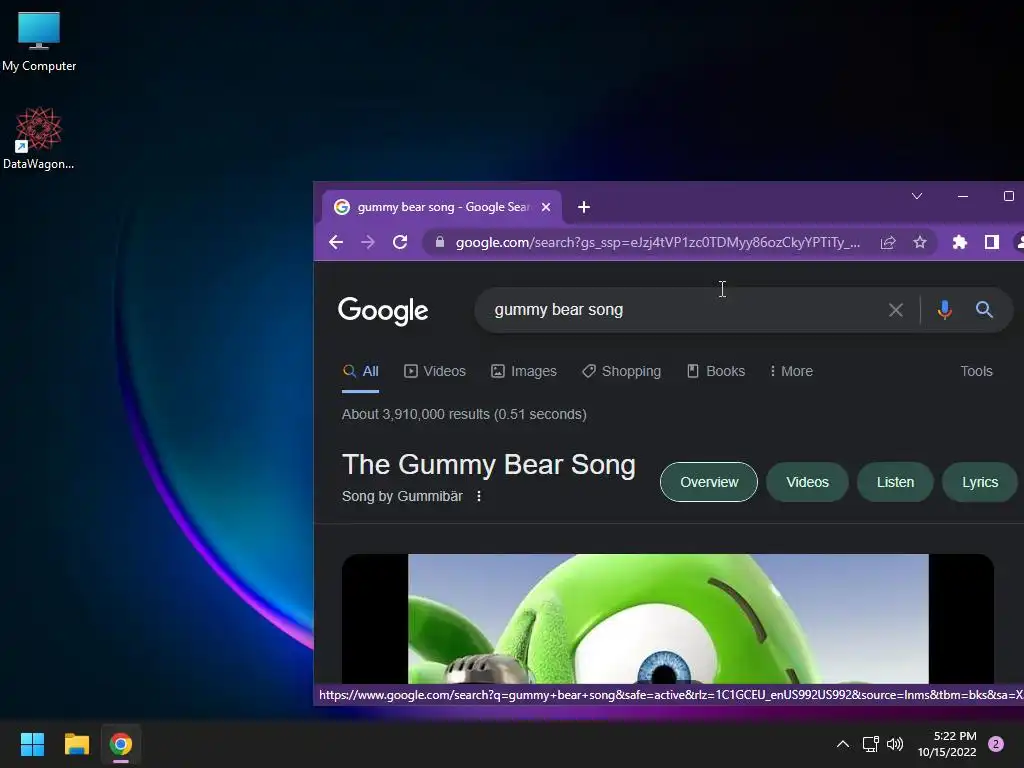
Task: Close the gummy bear song tab
Action: (x=546, y=207)
